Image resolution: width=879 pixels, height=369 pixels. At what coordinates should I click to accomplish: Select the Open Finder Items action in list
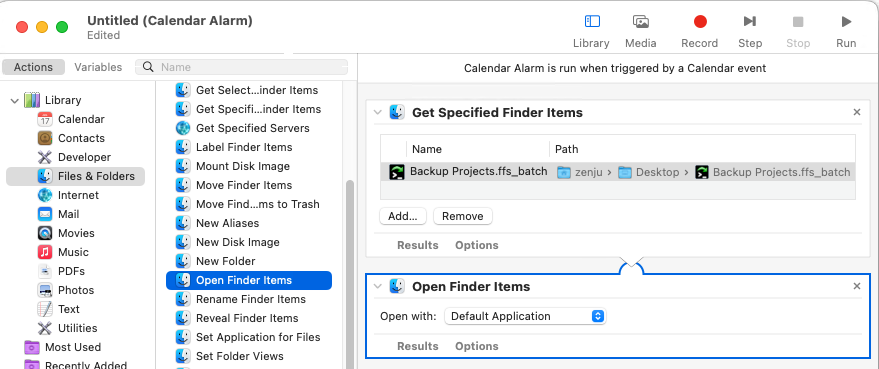(x=249, y=280)
